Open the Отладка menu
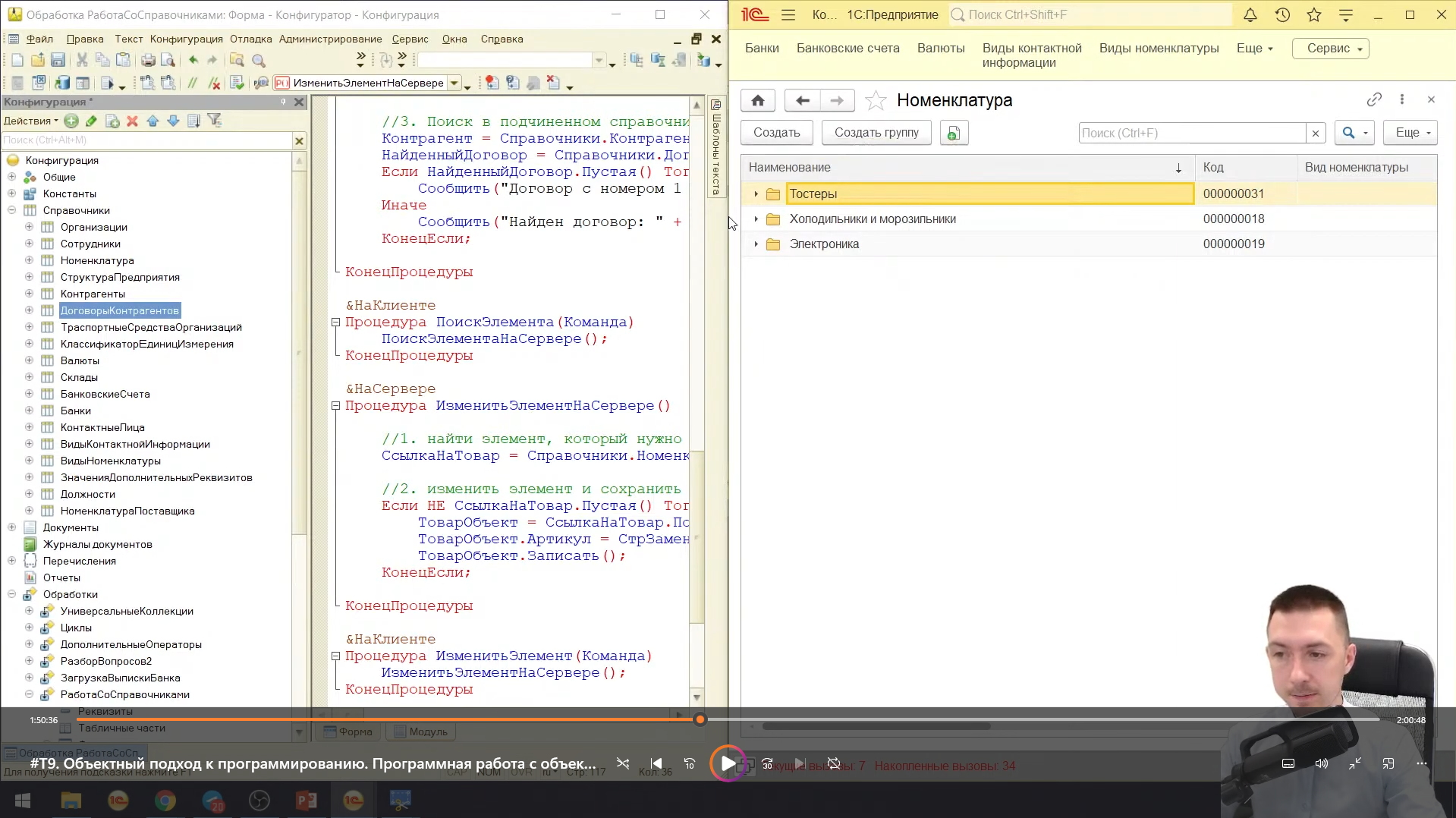 click(250, 39)
